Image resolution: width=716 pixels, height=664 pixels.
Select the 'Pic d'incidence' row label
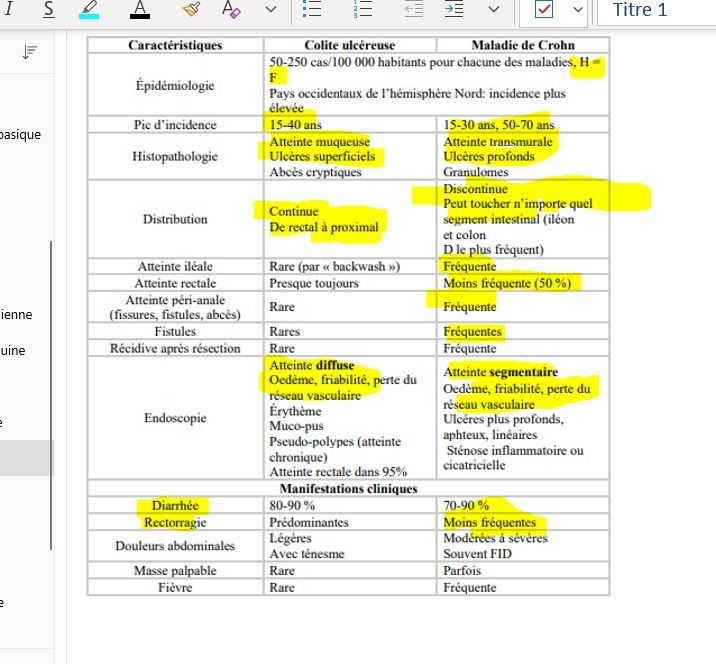175,125
